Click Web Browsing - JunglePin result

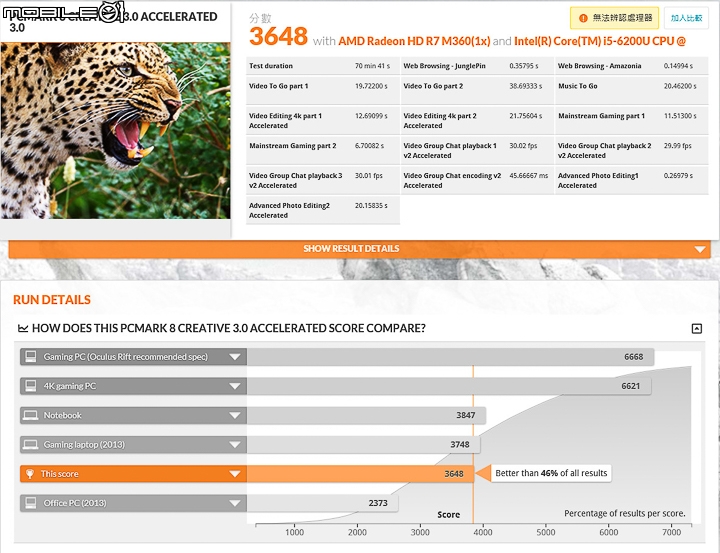click(x=477, y=66)
